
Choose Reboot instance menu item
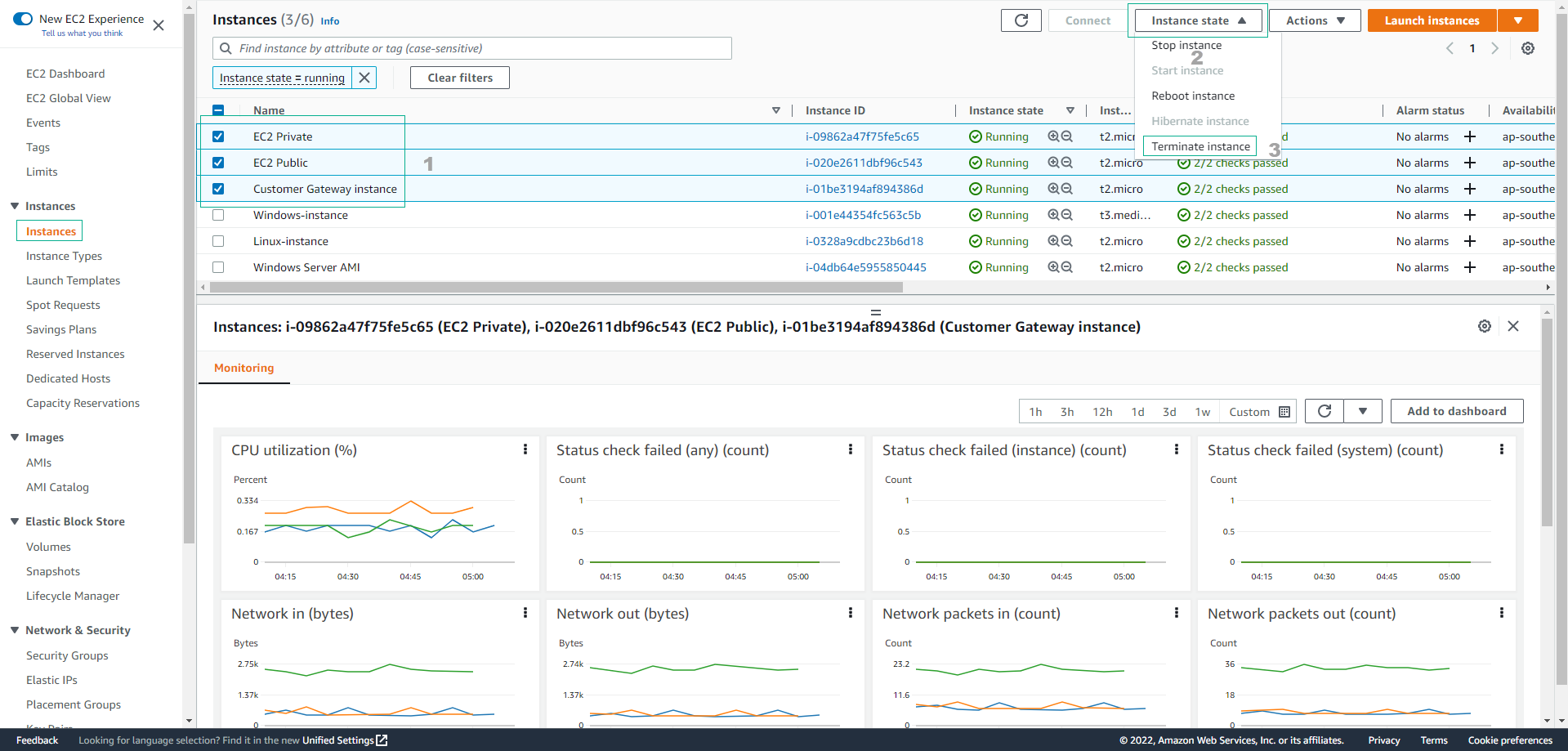point(1193,96)
